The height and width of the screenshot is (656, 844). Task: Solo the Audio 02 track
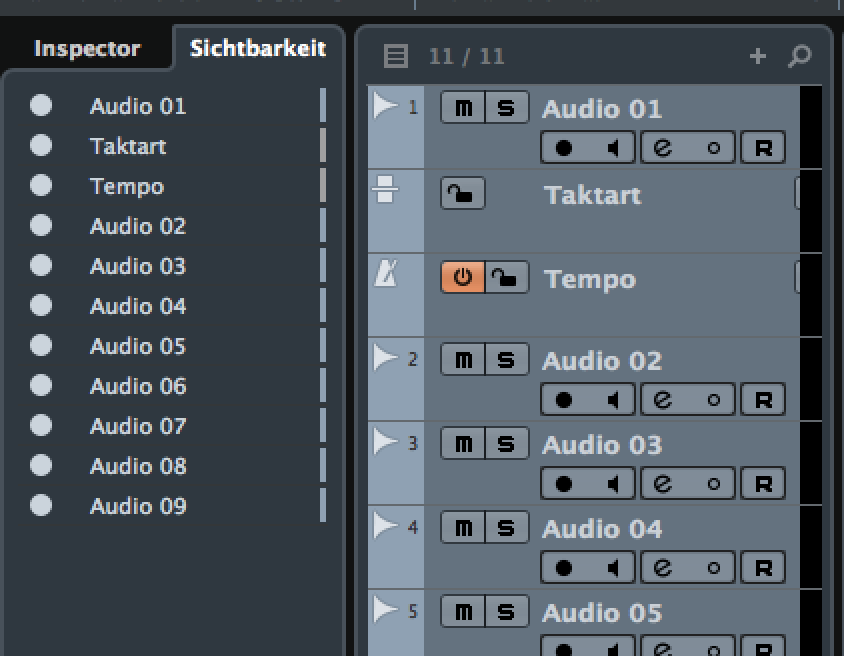point(507,359)
